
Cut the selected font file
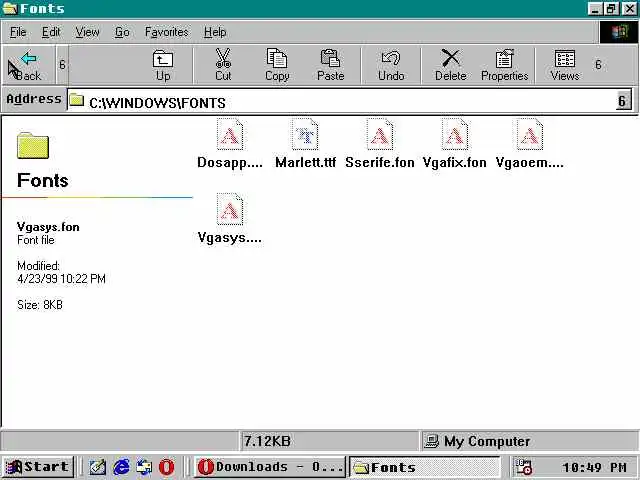coord(223,65)
